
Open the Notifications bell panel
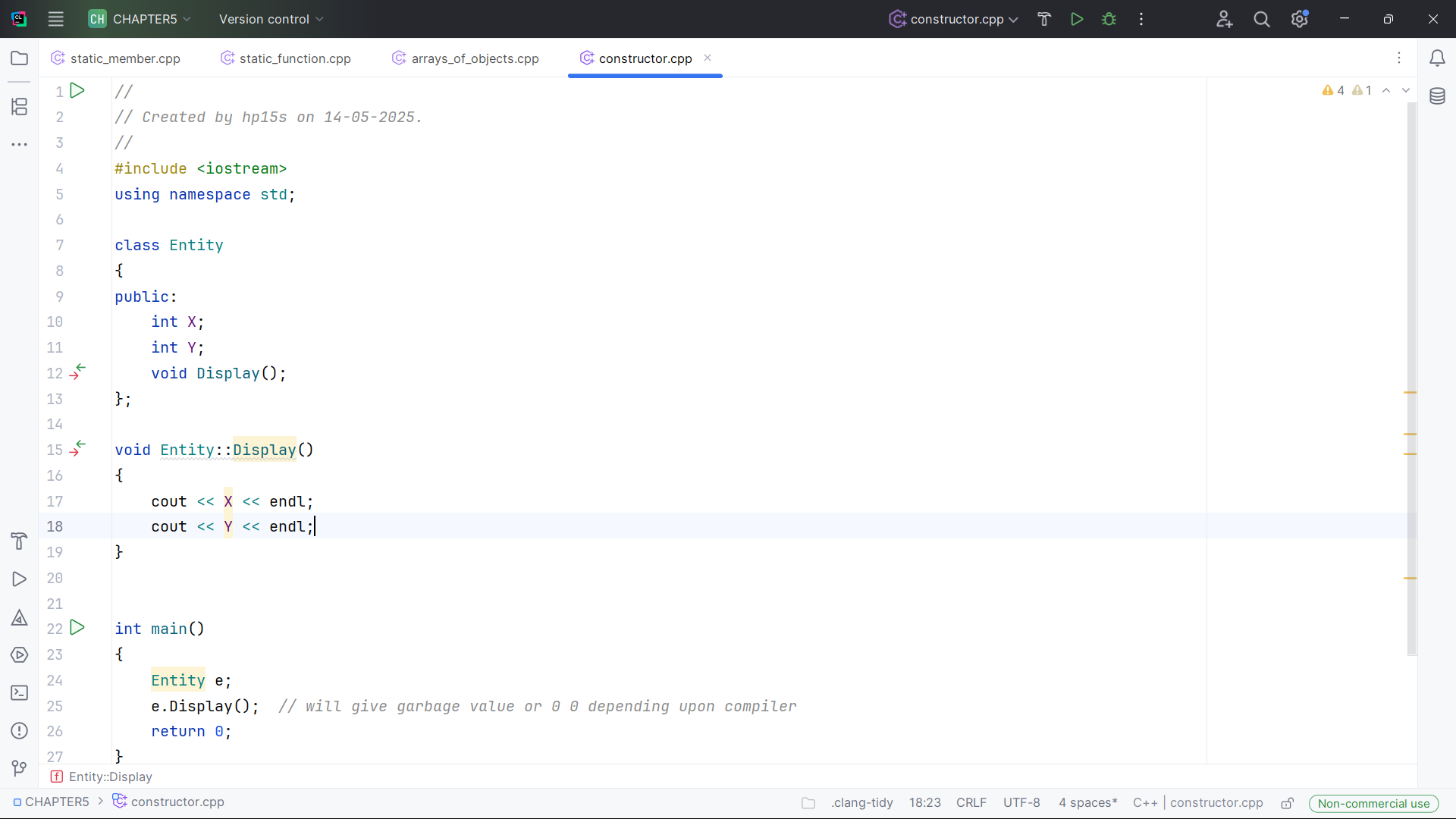1437,58
